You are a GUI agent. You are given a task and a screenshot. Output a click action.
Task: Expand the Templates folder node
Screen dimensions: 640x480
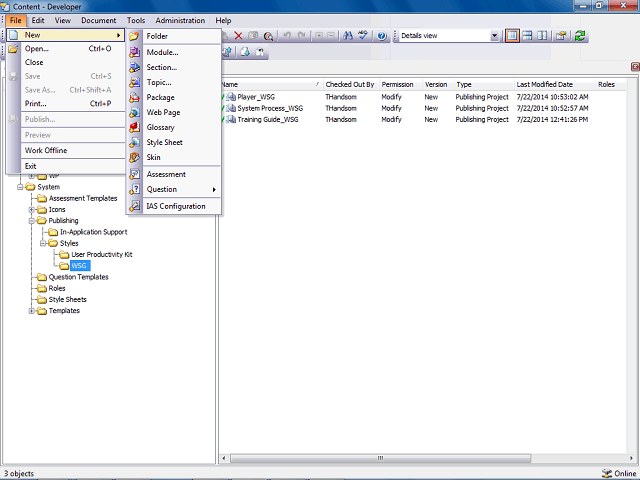point(31,311)
